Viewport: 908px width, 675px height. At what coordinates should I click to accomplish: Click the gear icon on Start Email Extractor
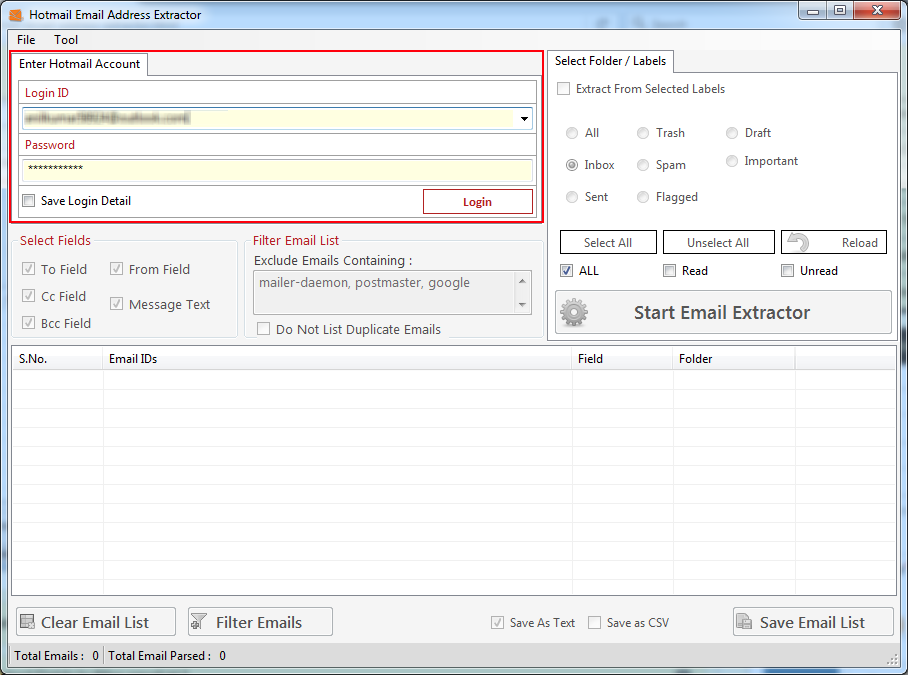point(574,313)
